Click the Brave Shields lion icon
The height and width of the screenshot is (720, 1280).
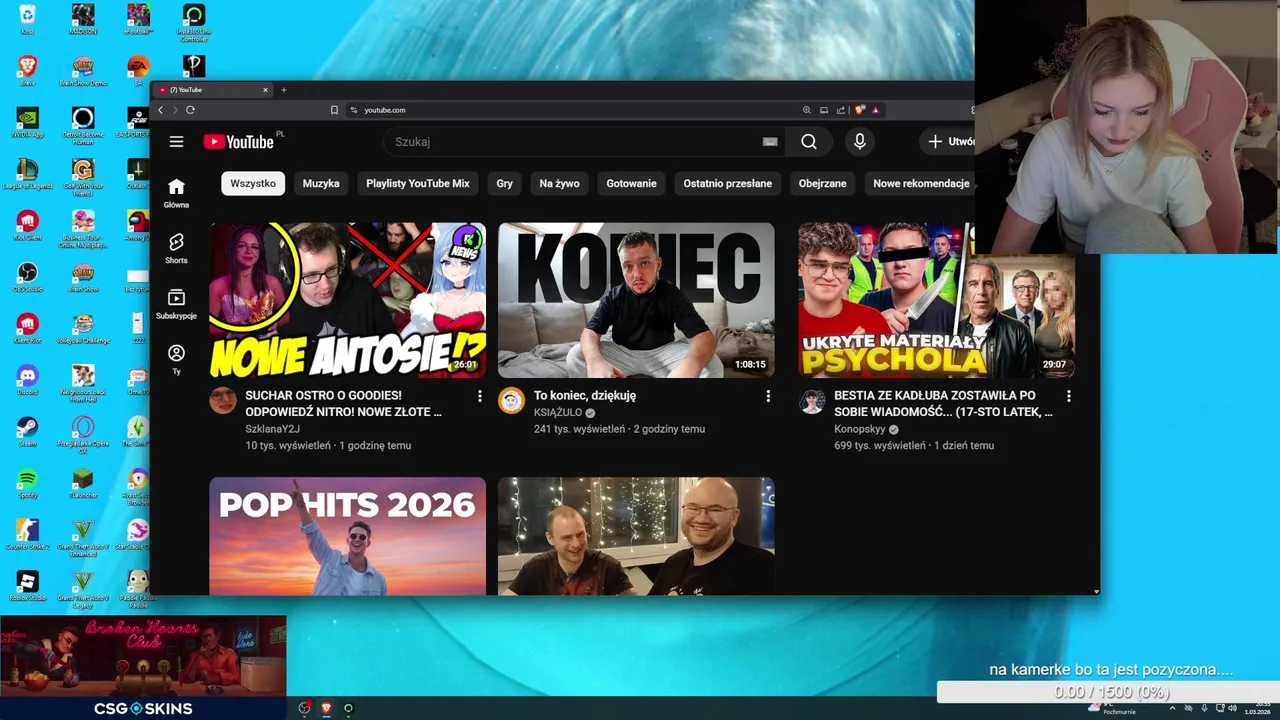click(x=859, y=110)
